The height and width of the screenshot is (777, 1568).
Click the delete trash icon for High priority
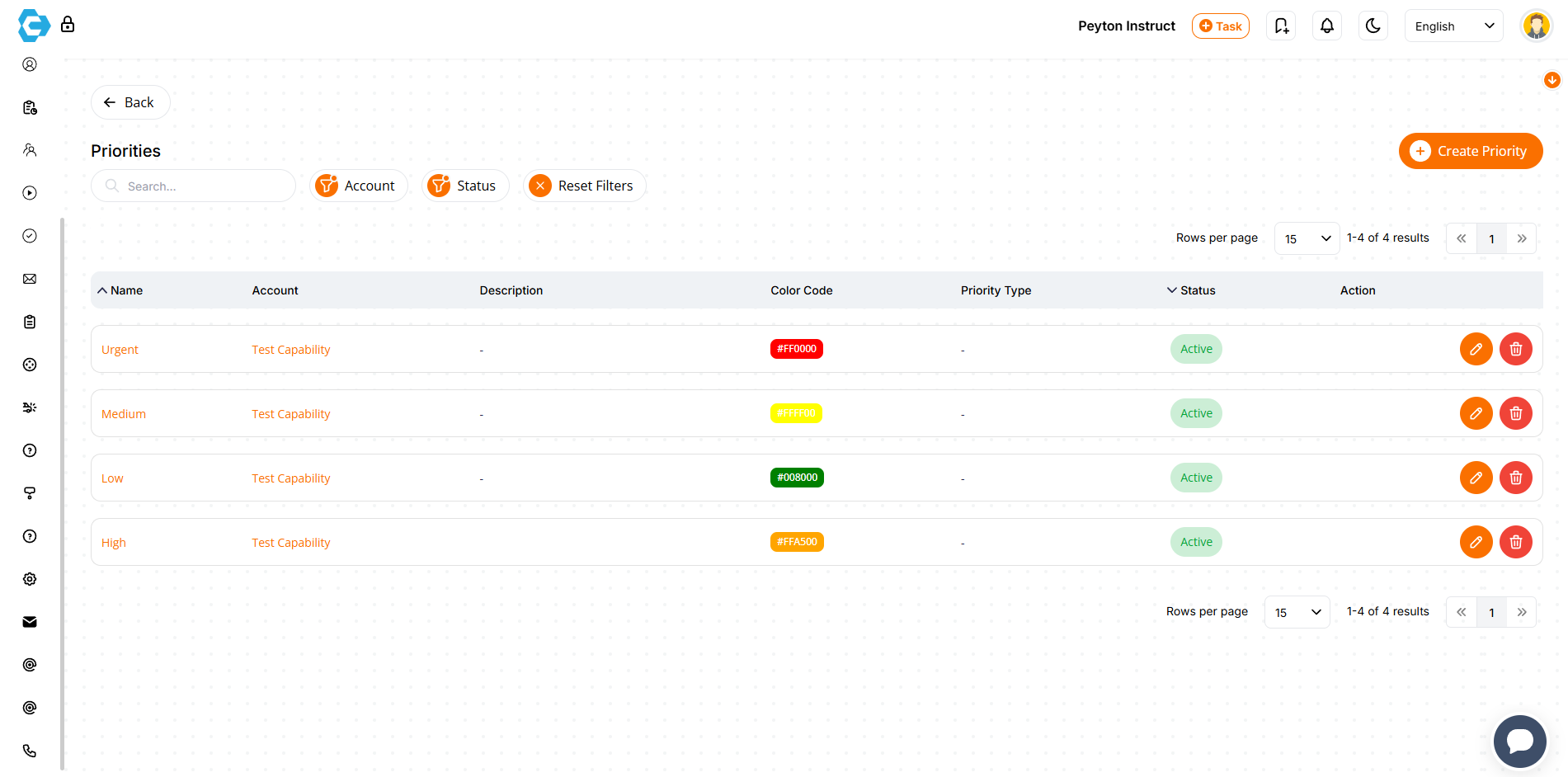pyautogui.click(x=1515, y=542)
